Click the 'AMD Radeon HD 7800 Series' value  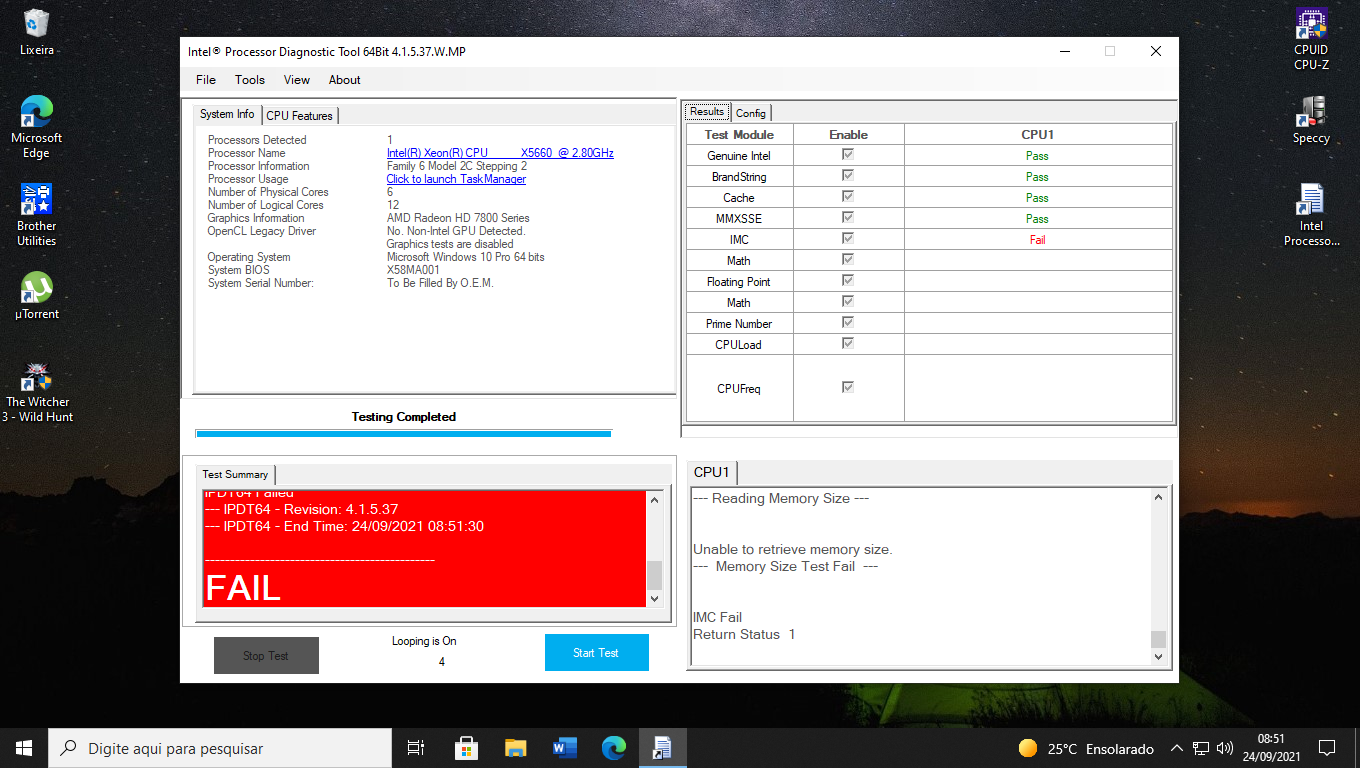458,218
